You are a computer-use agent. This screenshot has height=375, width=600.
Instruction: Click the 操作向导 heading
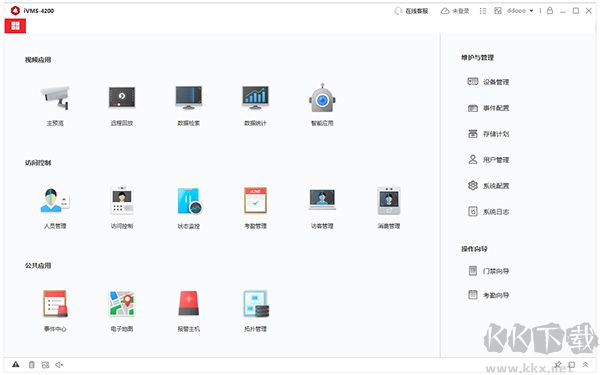point(474,249)
